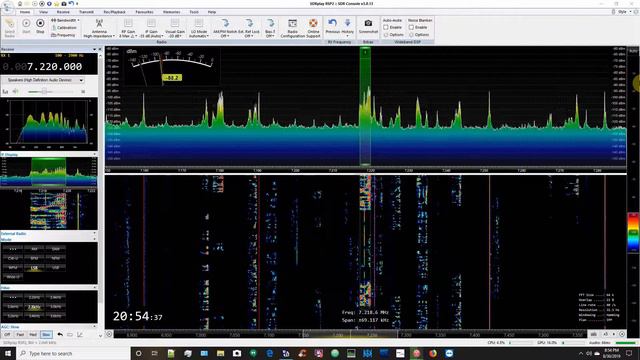640x360 pixels.
Task: Open Online Support
Action: (313, 28)
